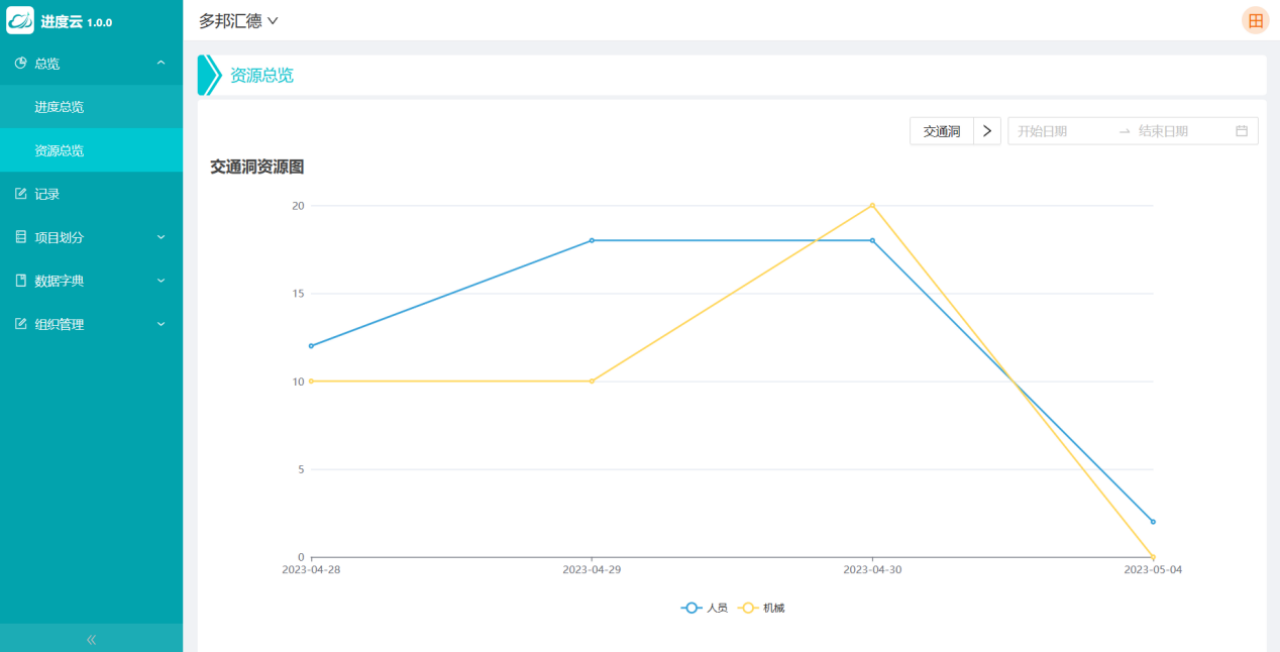Toggle the 机械 legend series

click(761, 608)
